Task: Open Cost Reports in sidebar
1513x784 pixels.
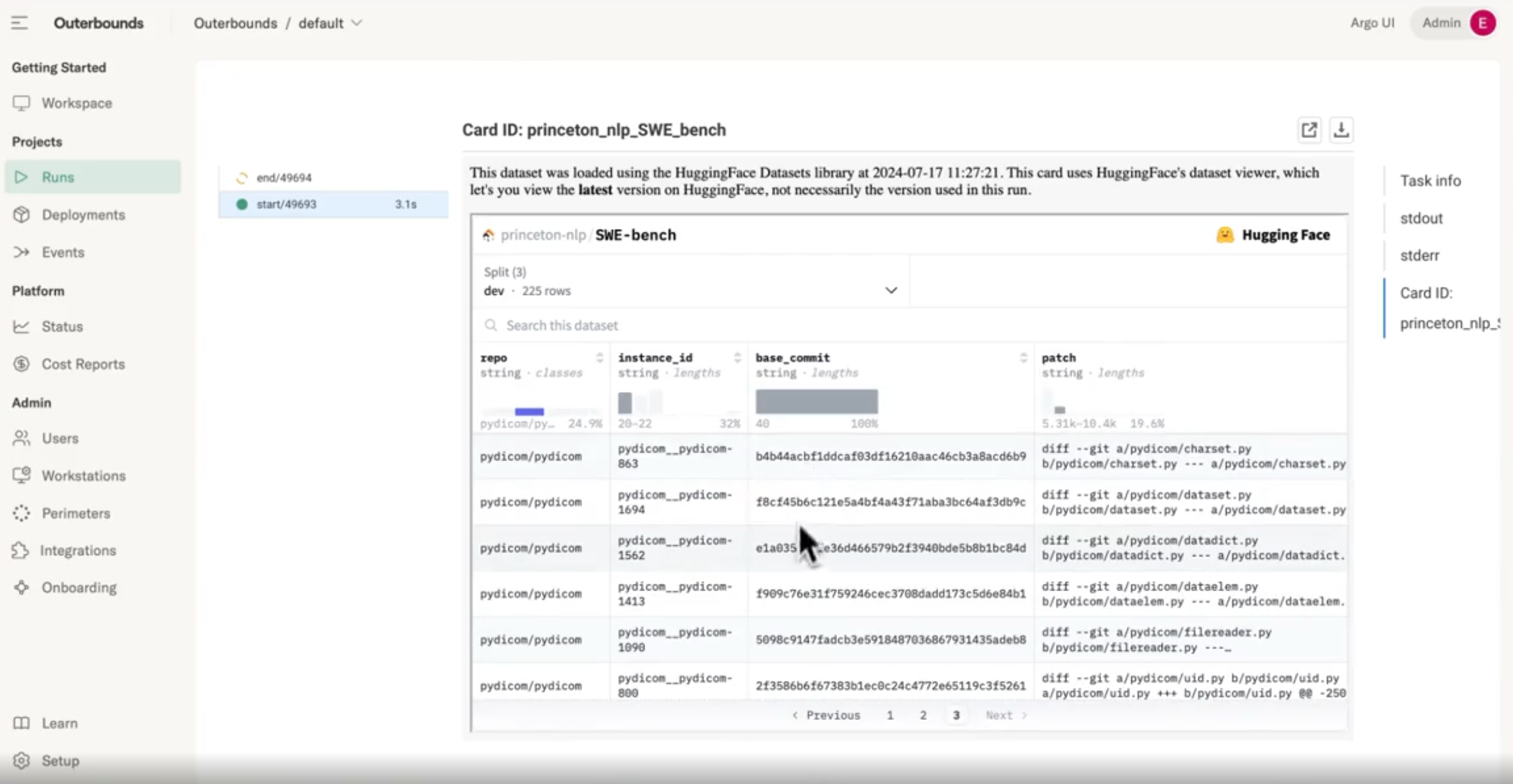Action: click(83, 364)
